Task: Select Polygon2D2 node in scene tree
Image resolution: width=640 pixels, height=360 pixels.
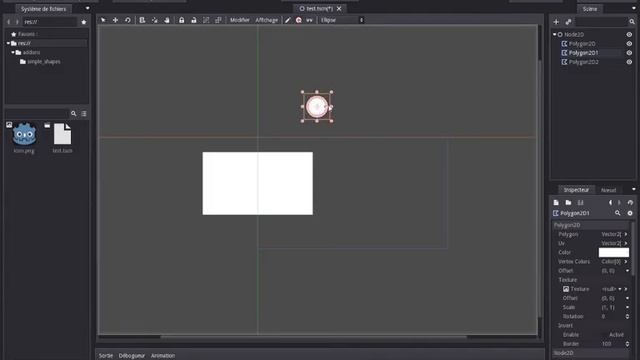Action: (584, 62)
